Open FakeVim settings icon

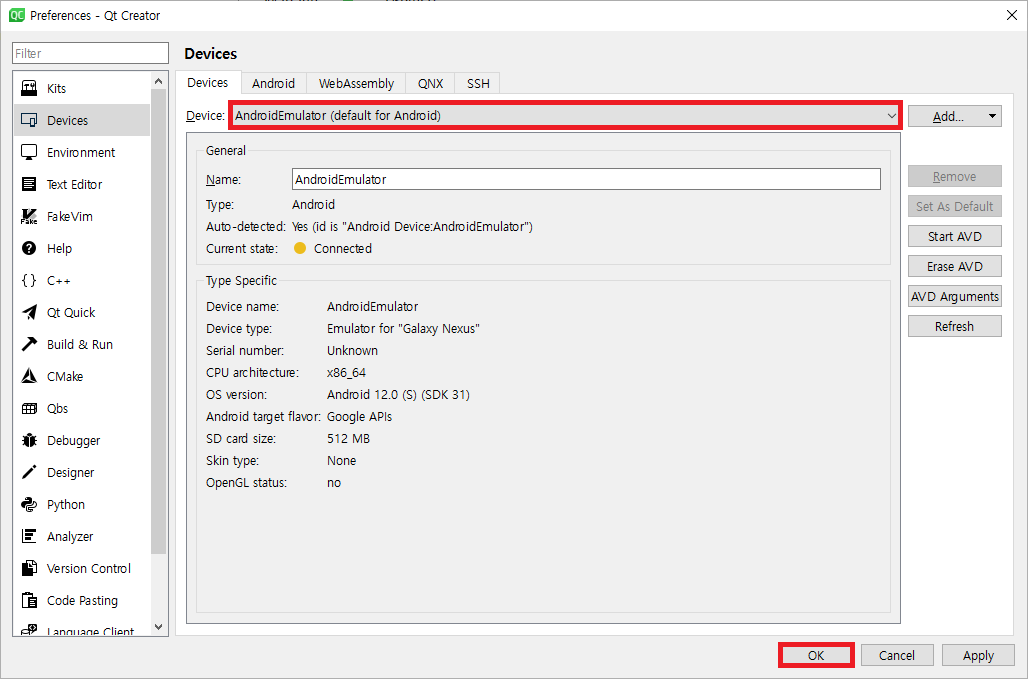(x=29, y=216)
